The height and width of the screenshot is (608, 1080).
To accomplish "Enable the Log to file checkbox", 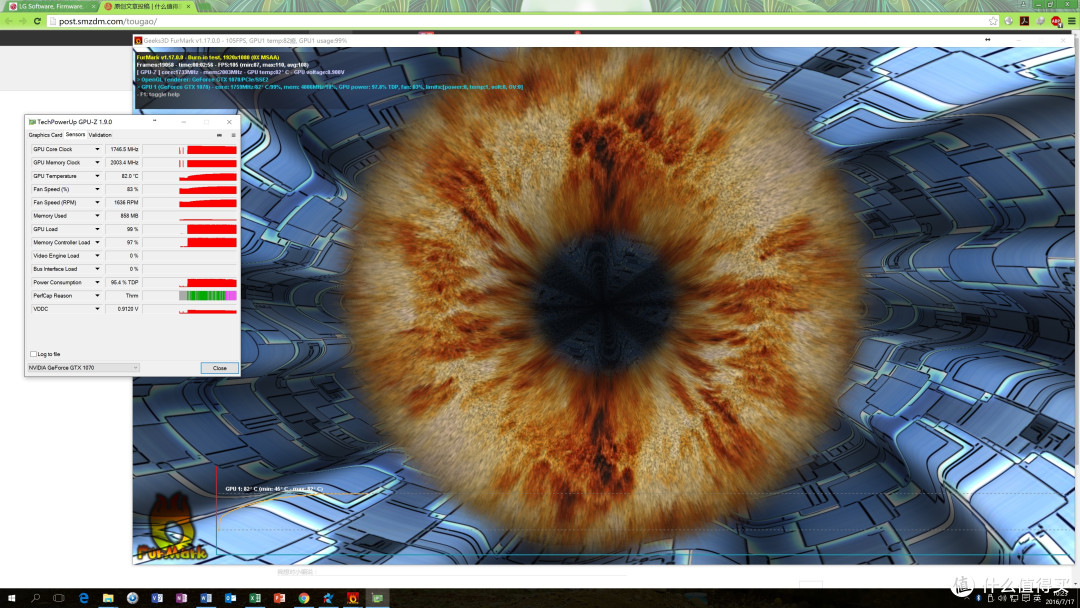I will point(33,354).
